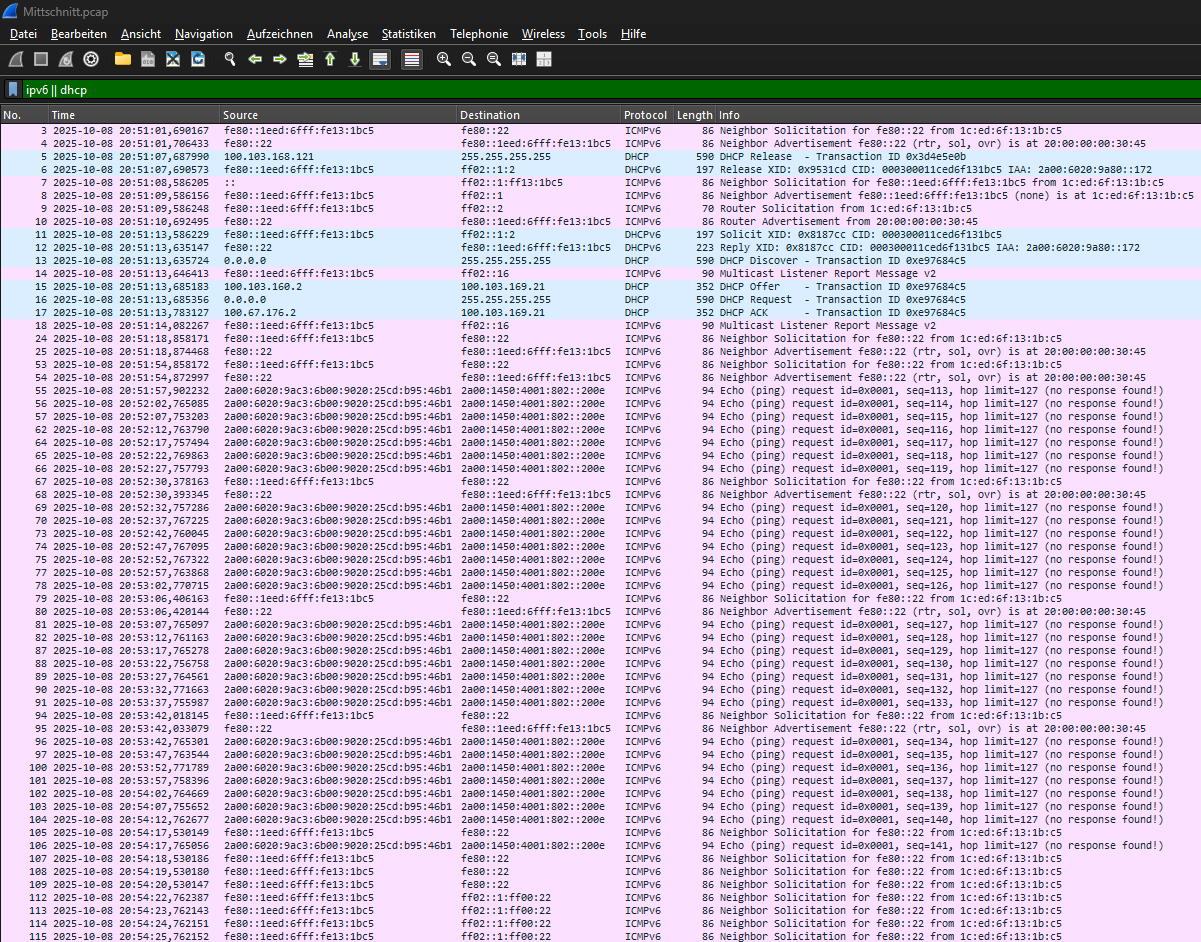Reset text to normal size
Screen dimensions: 1201x942
(494, 59)
